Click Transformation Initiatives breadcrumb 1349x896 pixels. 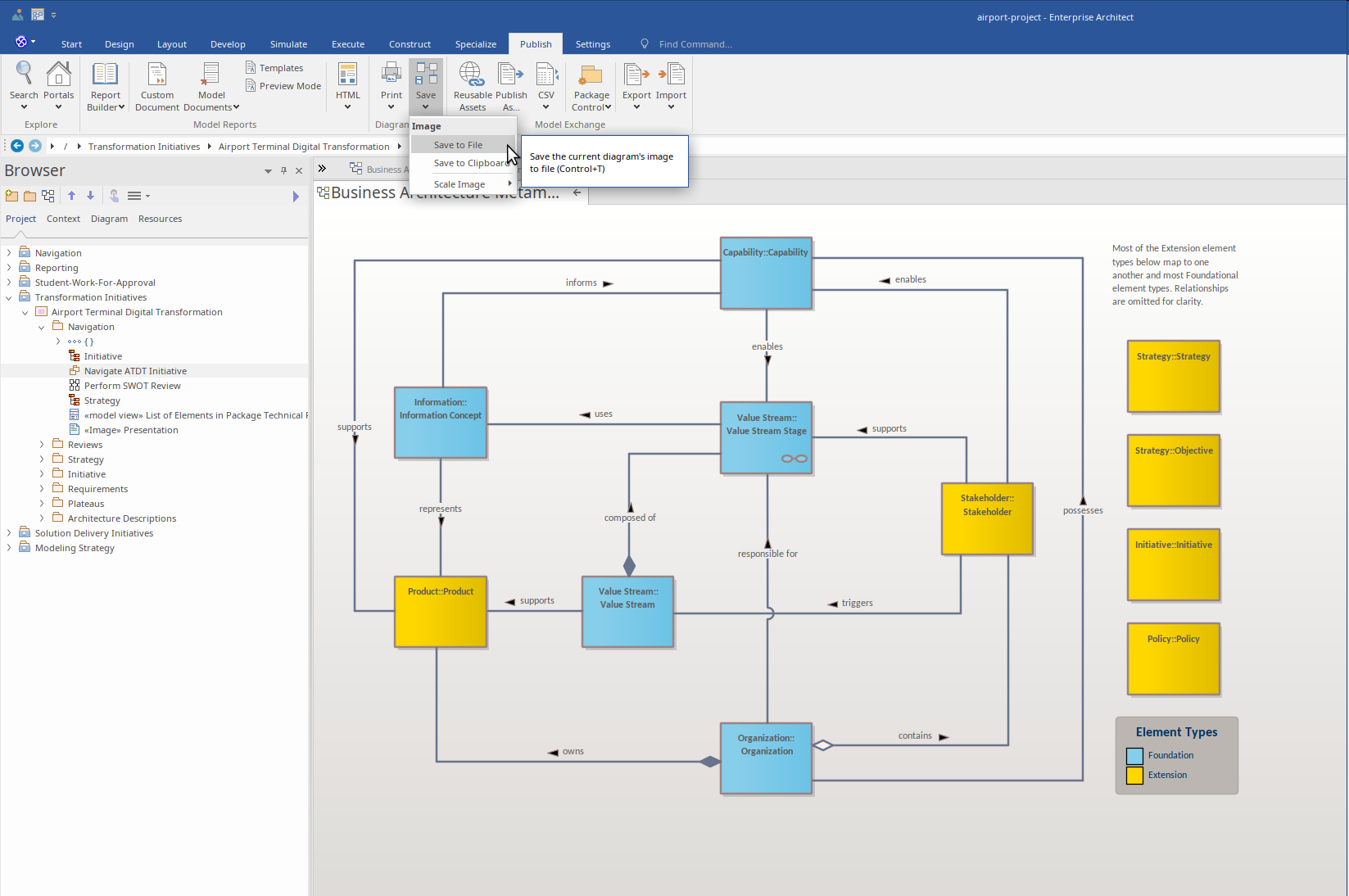coord(144,147)
